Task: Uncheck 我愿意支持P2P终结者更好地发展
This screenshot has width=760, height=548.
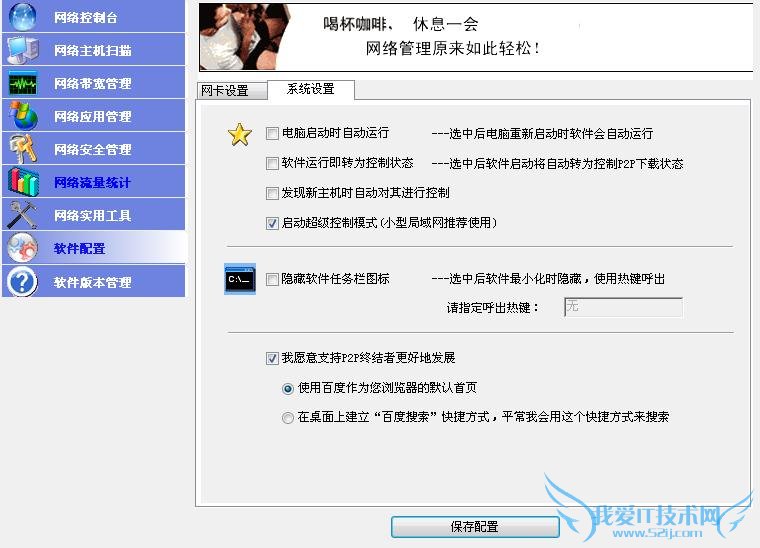Action: click(x=272, y=358)
